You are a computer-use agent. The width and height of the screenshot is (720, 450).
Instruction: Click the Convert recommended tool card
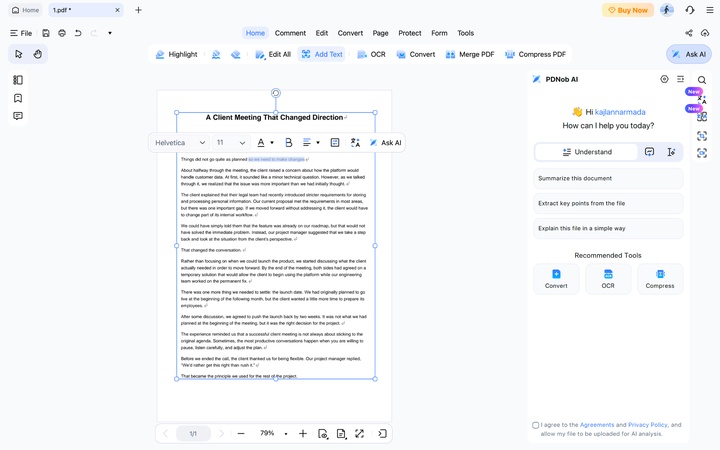click(556, 279)
